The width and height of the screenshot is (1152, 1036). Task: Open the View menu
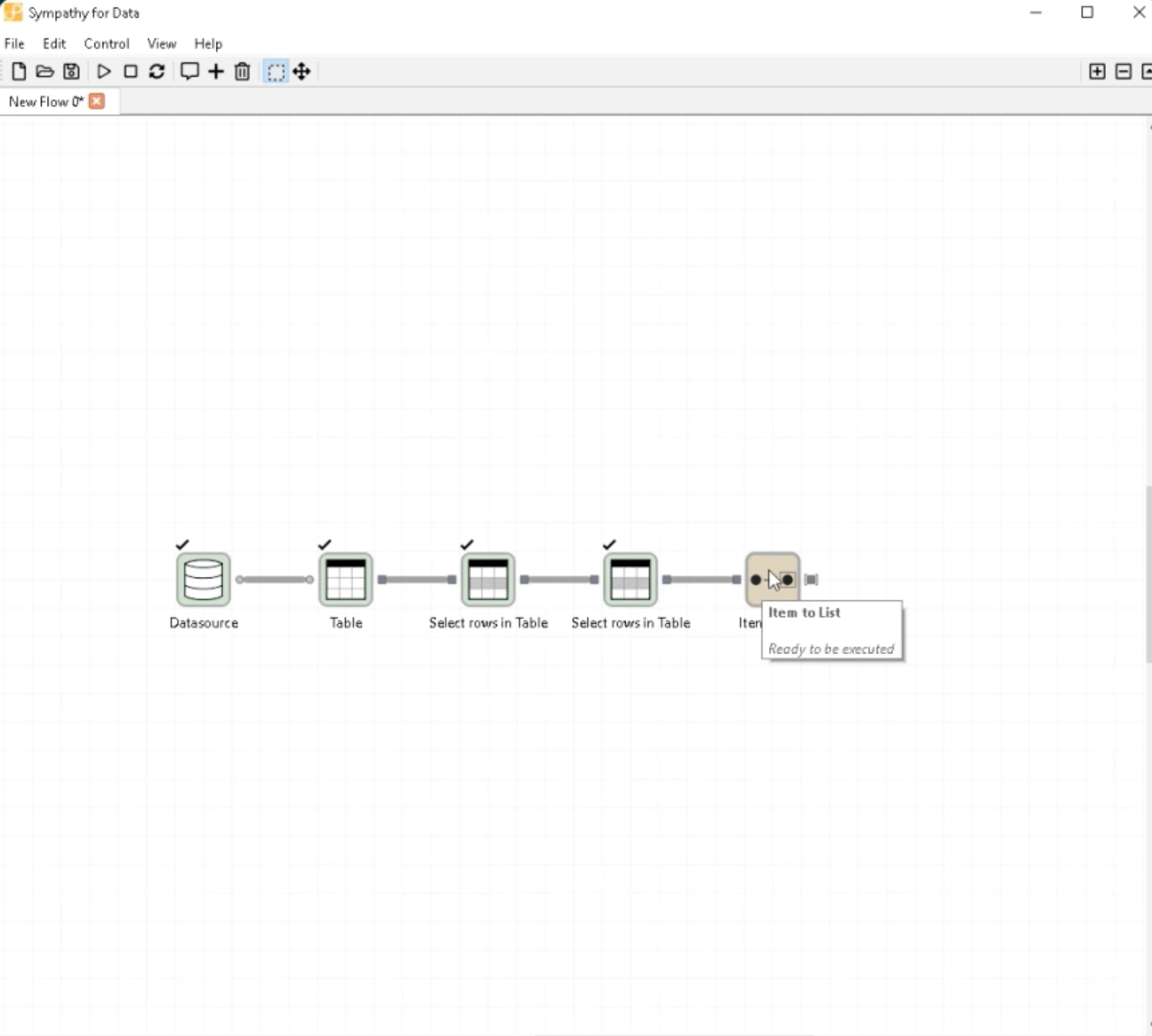tap(161, 43)
